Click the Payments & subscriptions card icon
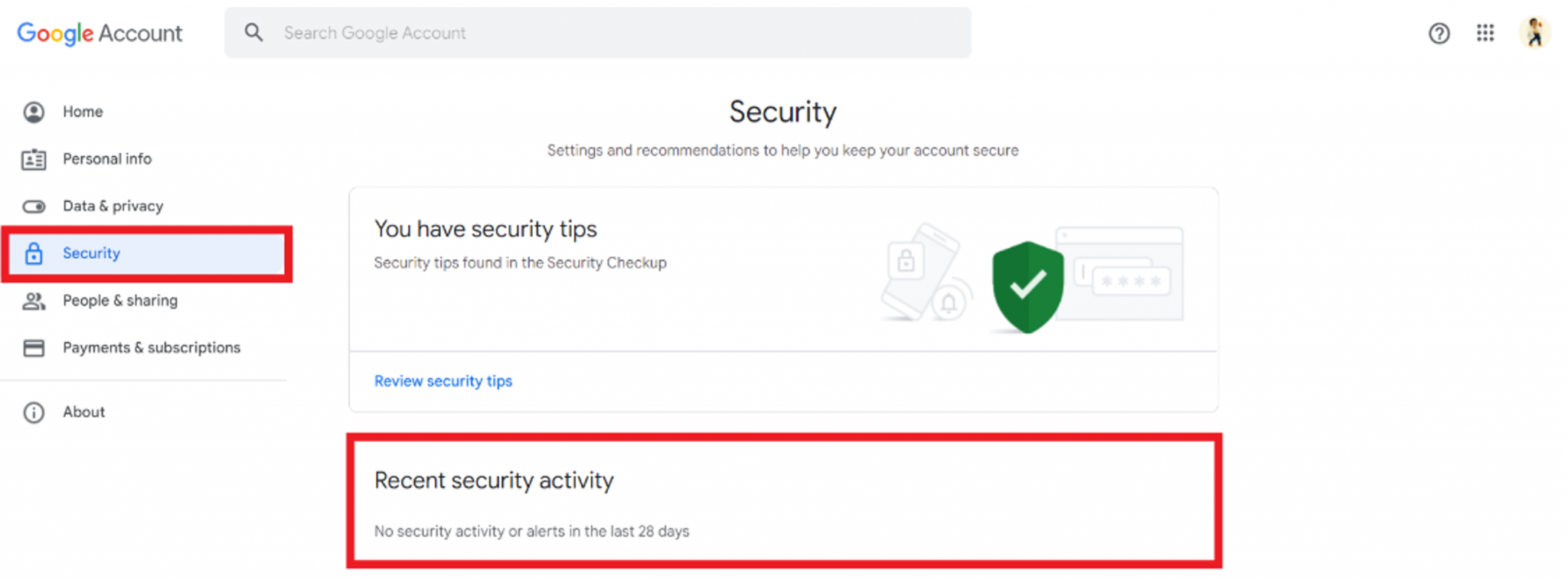The width and height of the screenshot is (1568, 582). [34, 348]
